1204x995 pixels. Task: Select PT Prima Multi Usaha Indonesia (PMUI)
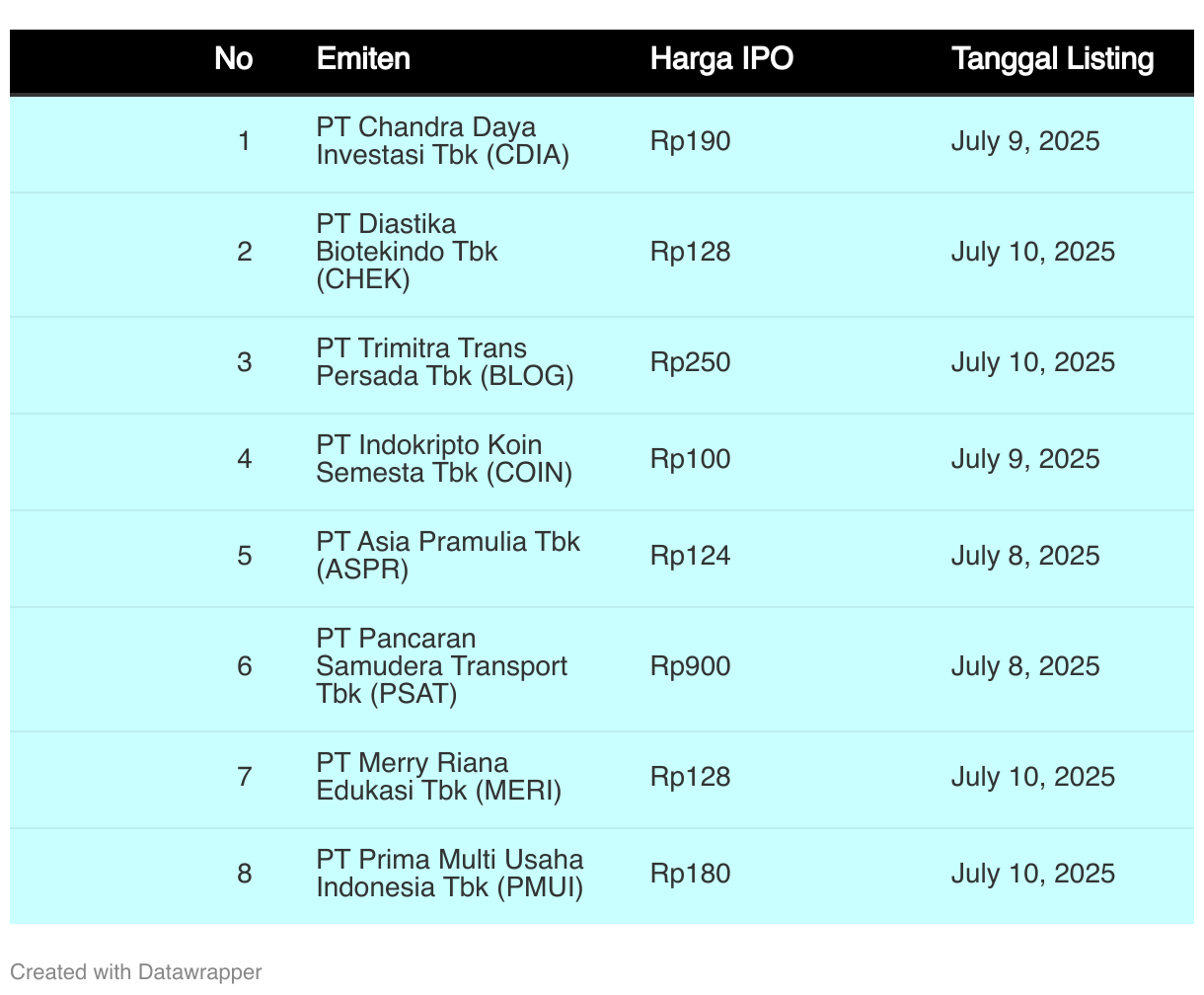pyautogui.click(x=449, y=874)
